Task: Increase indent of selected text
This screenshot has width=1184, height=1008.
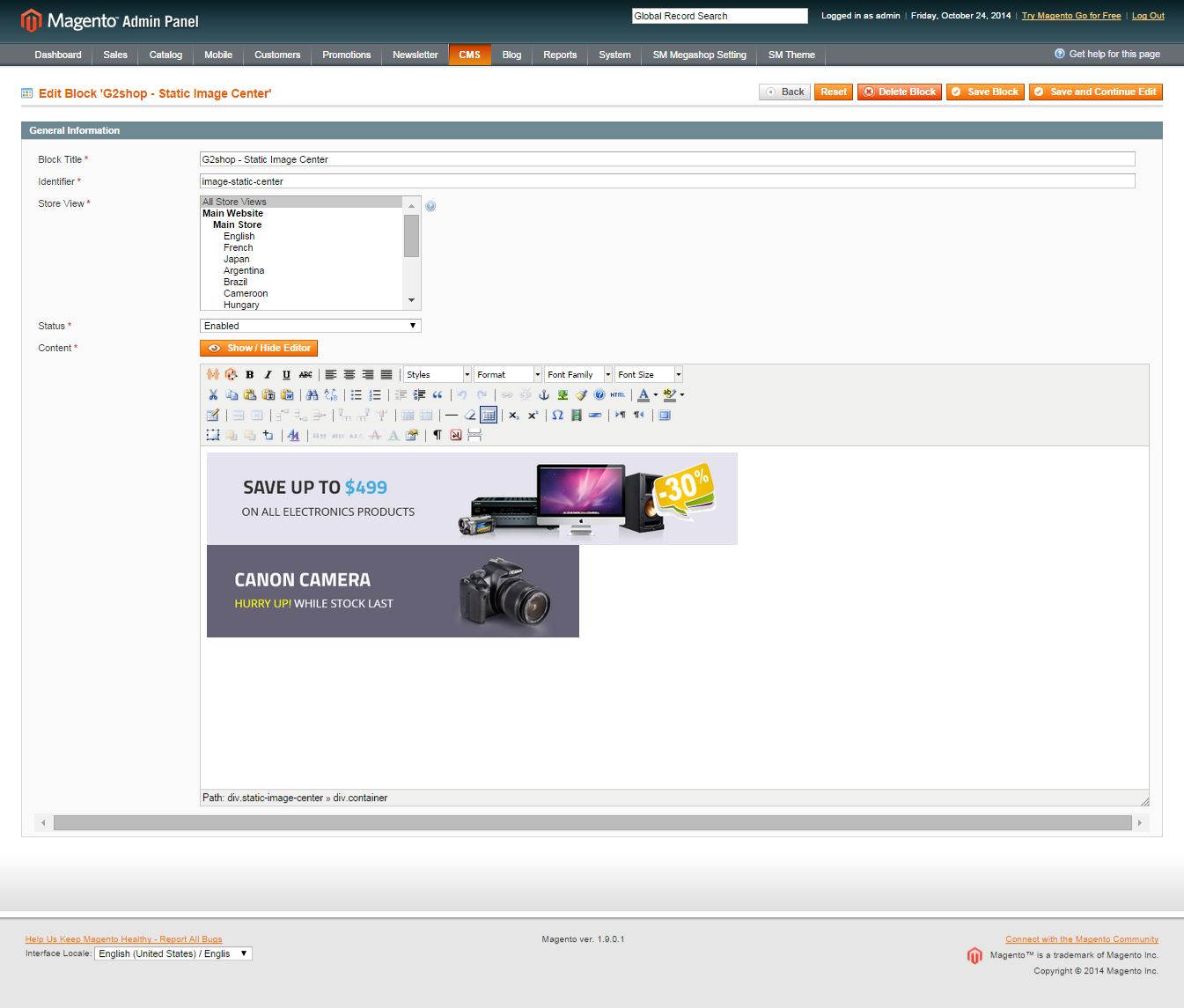Action: [x=419, y=395]
